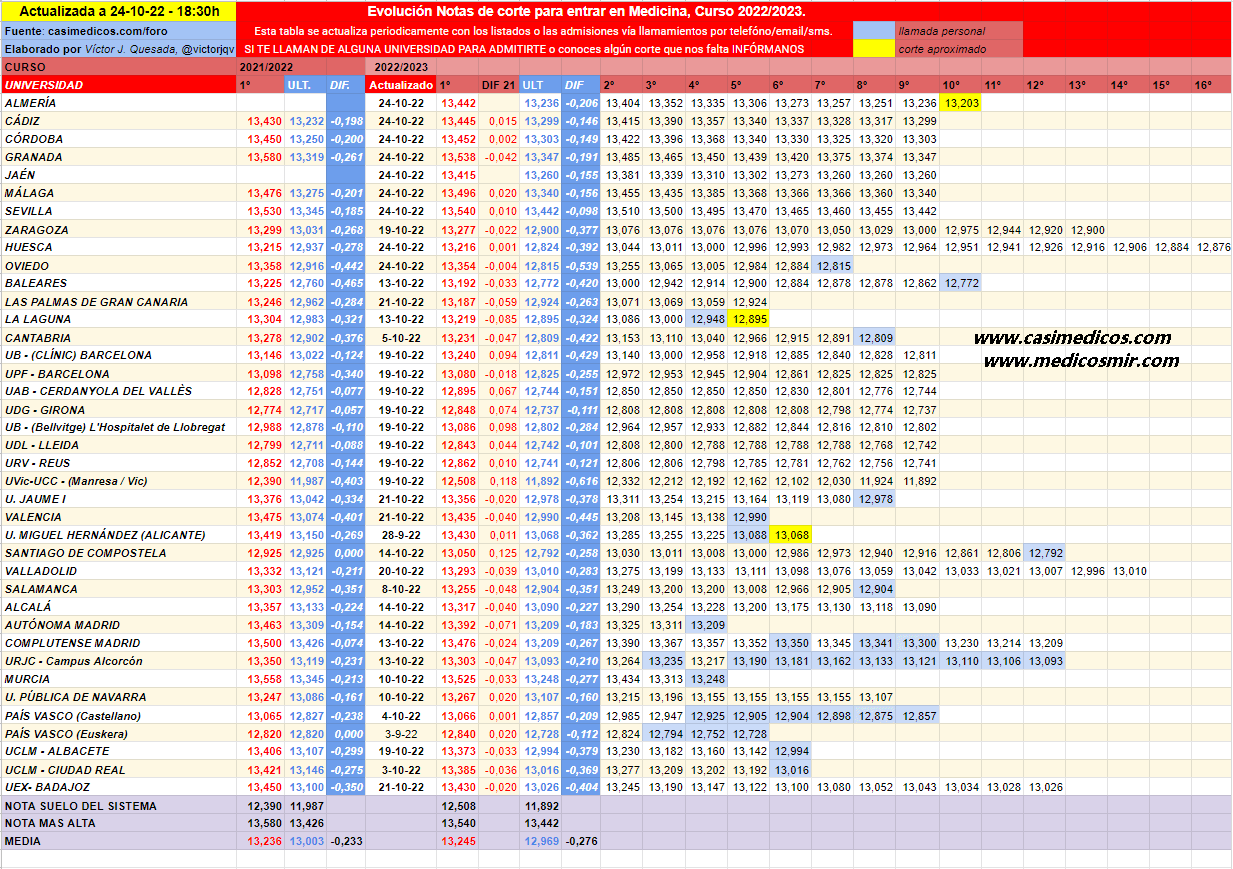This screenshot has width=1233, height=869.
Task: Click the 'Actualizada a 24-10-22 - 18:30h' cell
Action: (118, 12)
